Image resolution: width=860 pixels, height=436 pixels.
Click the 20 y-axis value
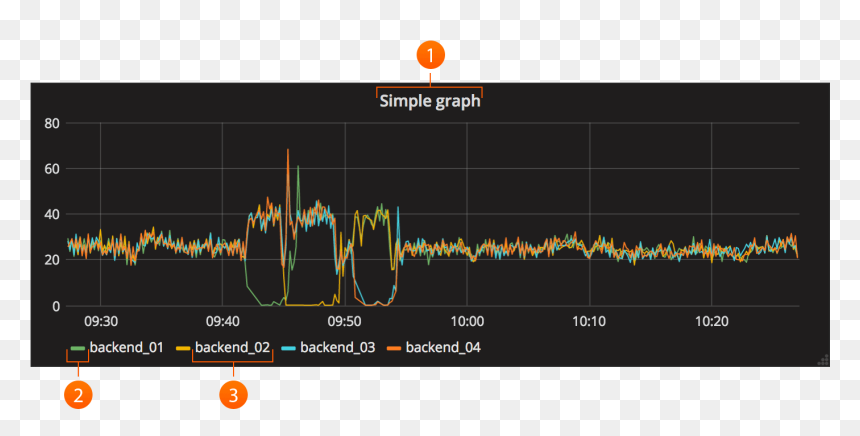point(52,260)
